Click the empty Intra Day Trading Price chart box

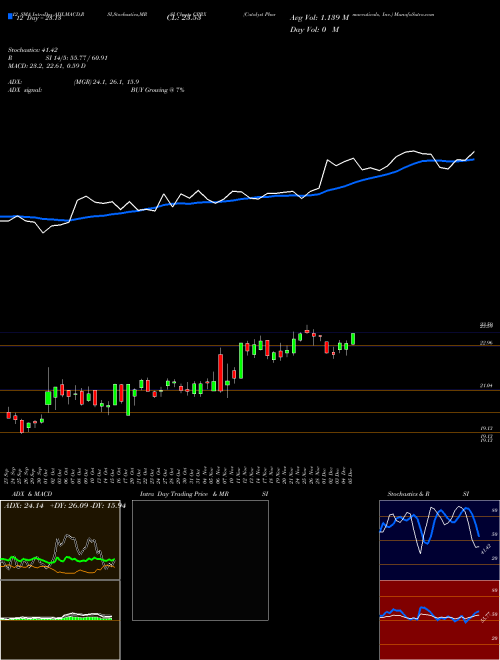(200, 560)
